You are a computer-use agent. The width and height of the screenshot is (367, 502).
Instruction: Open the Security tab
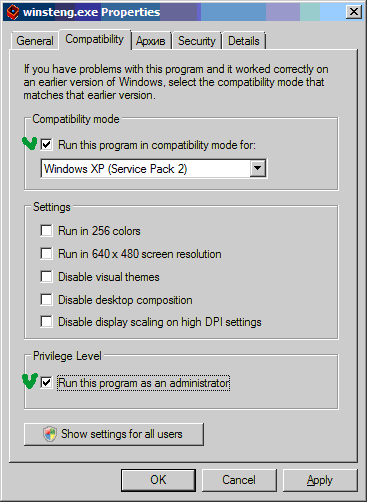pyautogui.click(x=196, y=41)
